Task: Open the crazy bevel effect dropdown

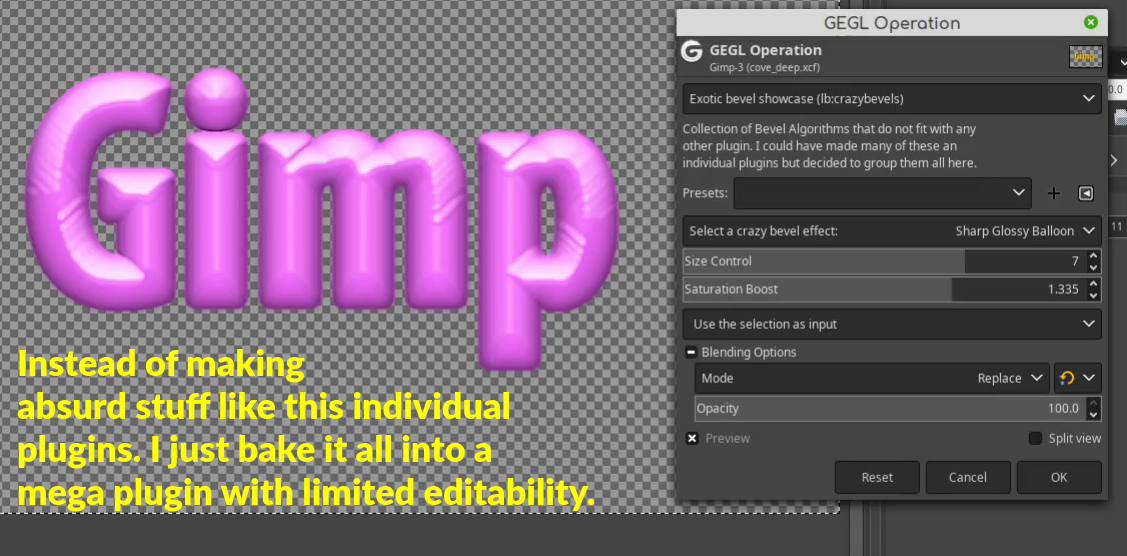Action: [891, 231]
